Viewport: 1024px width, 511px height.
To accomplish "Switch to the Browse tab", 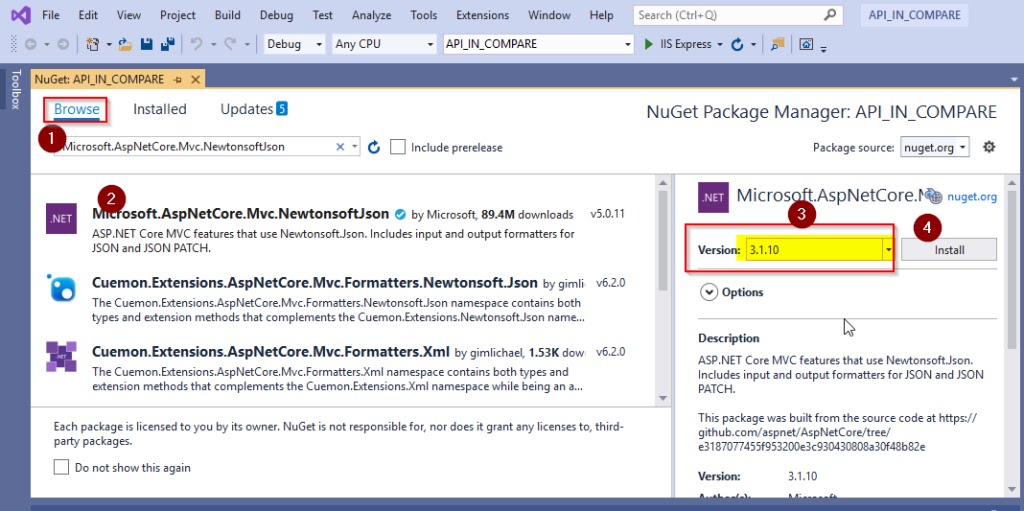I will pyautogui.click(x=77, y=109).
